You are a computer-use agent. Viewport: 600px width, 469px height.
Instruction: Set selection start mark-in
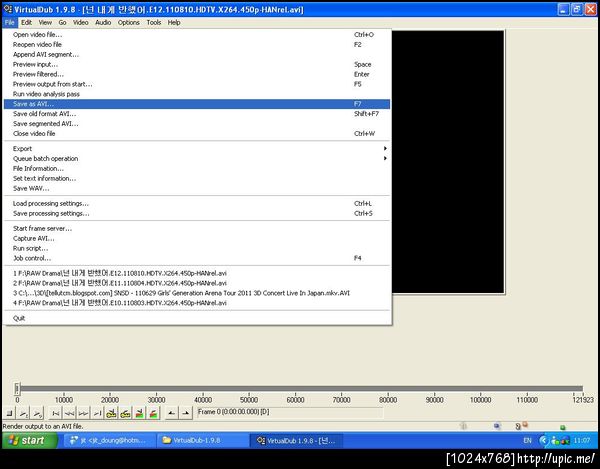pyautogui.click(x=172, y=413)
